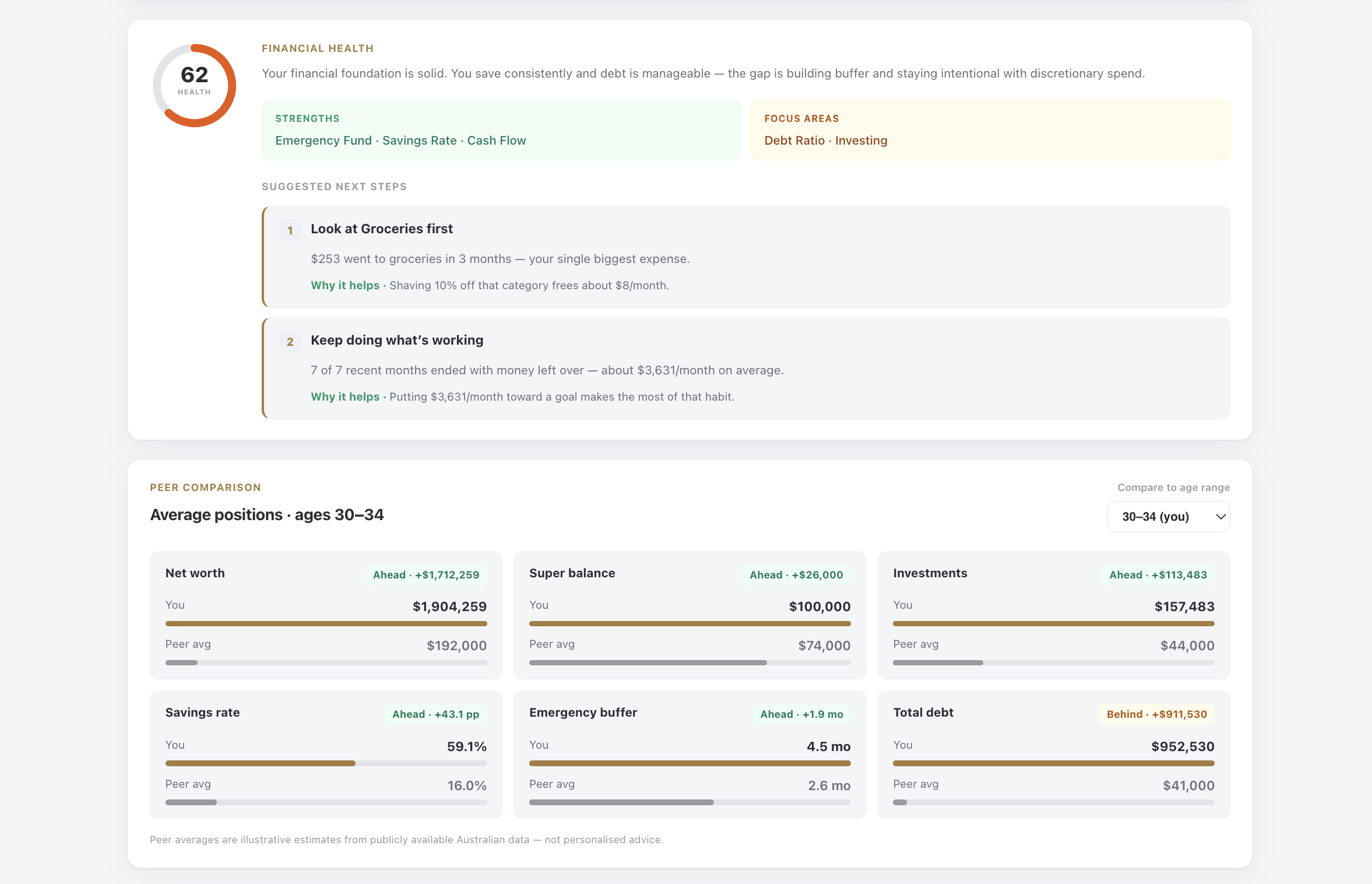Click the Focus Areas panel

[990, 130]
